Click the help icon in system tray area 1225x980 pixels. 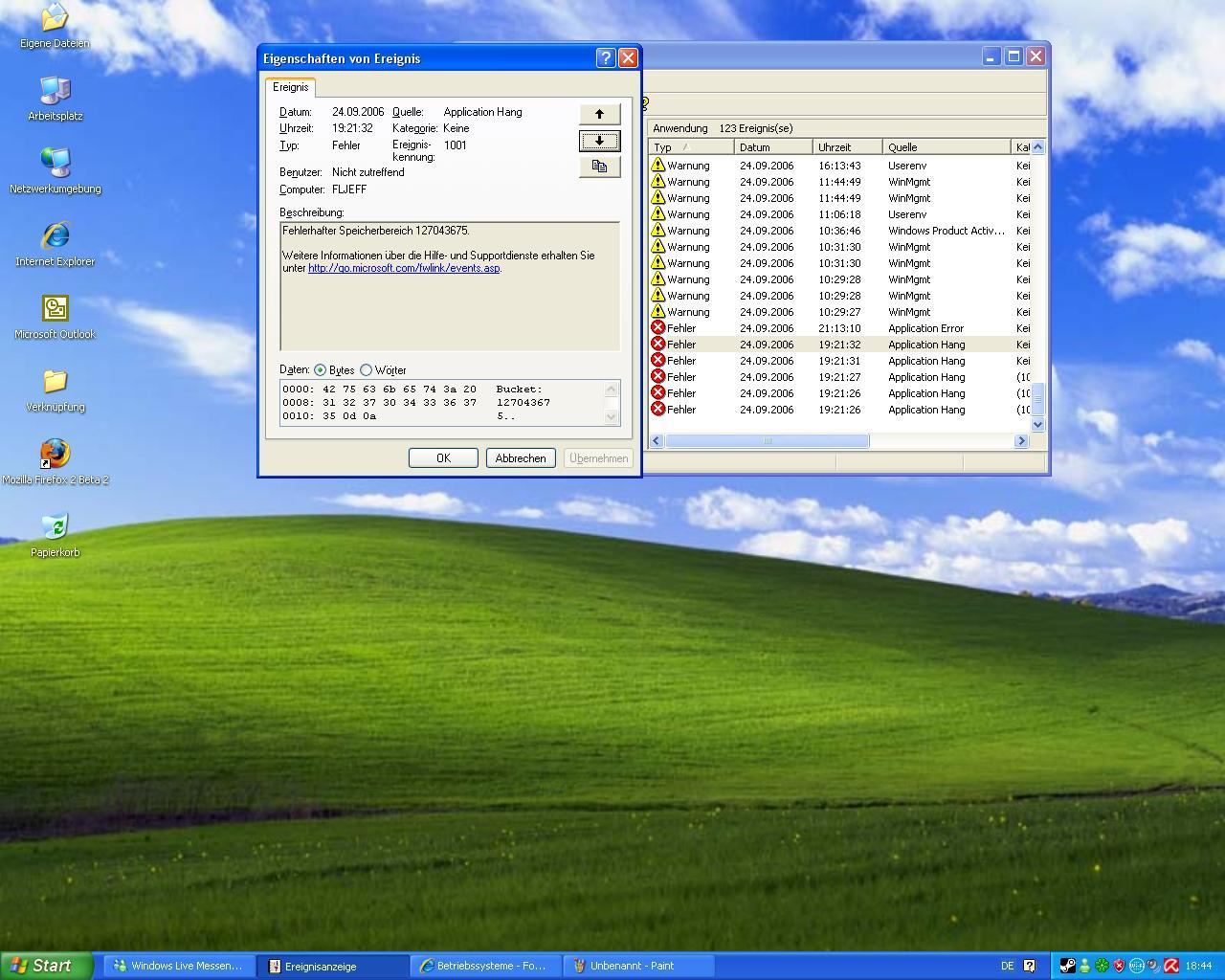click(1030, 966)
